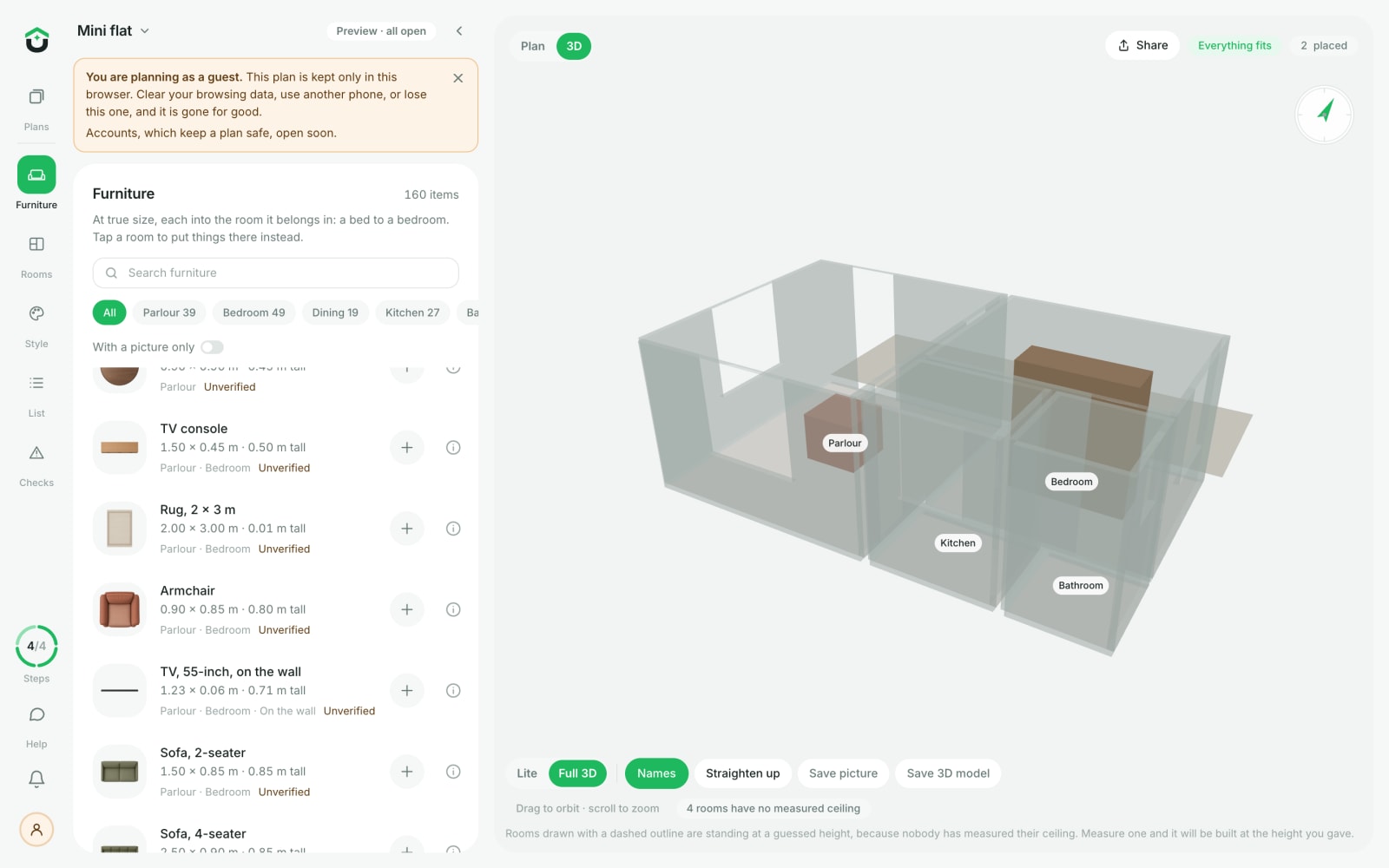Viewport: 1389px width, 868px height.
Task: Select the Furniture sidebar icon
Action: pos(36,174)
